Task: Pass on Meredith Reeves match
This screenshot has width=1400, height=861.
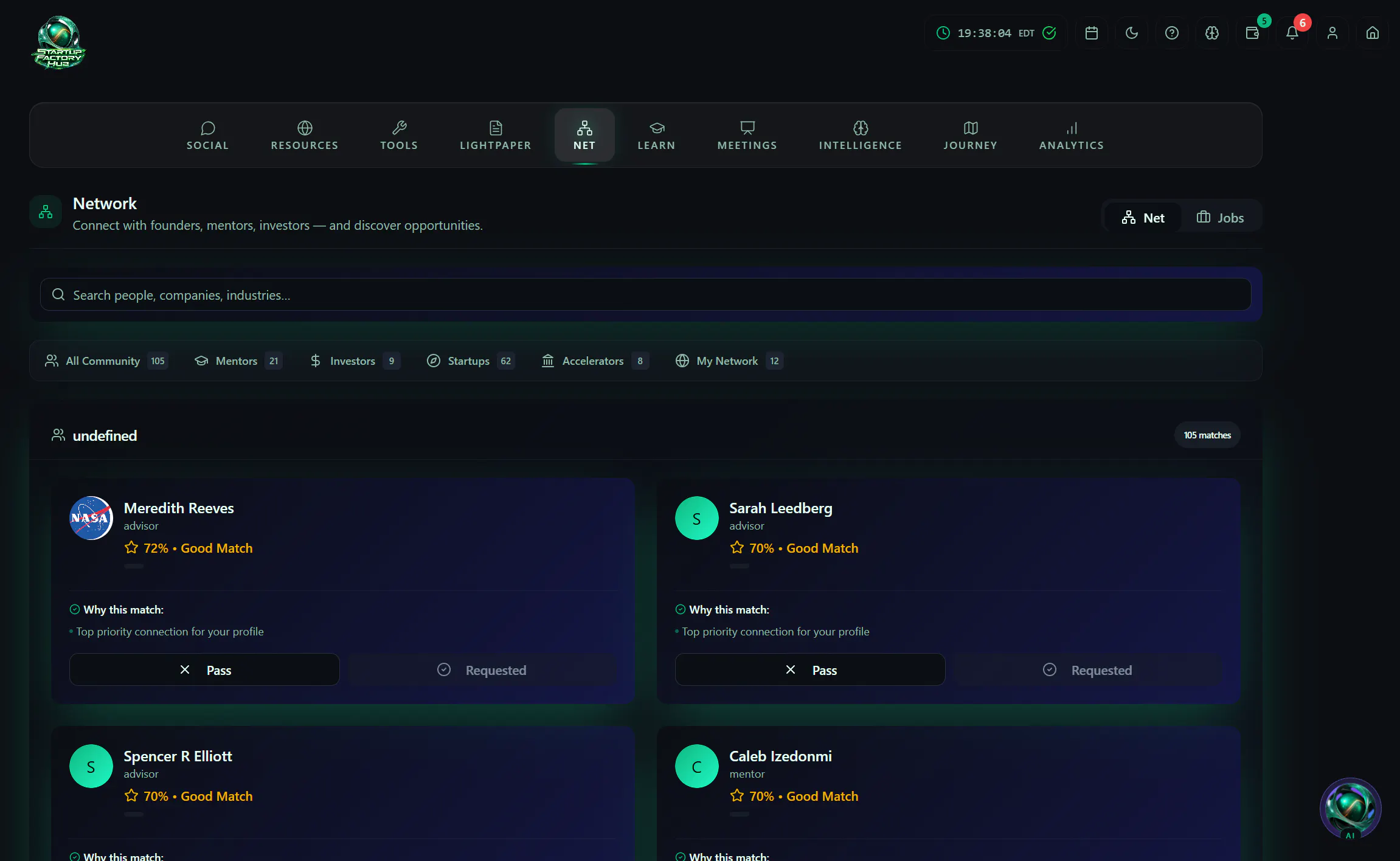Action: [x=204, y=670]
